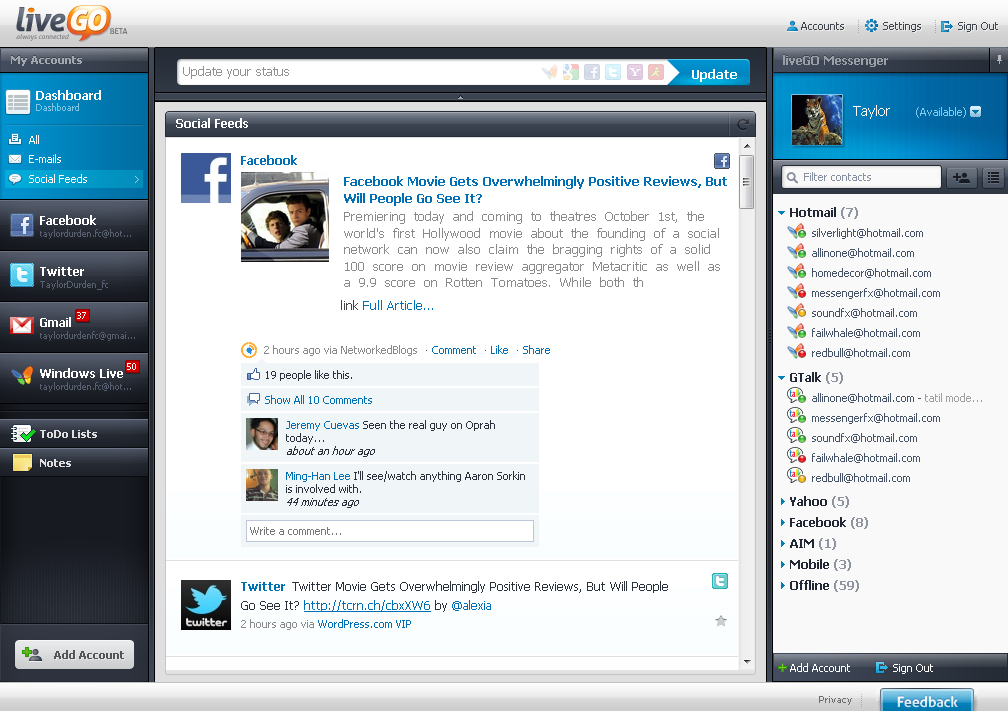1008x711 pixels.
Task: Toggle Windows Live butterfly in status update bar
Action: [550, 72]
